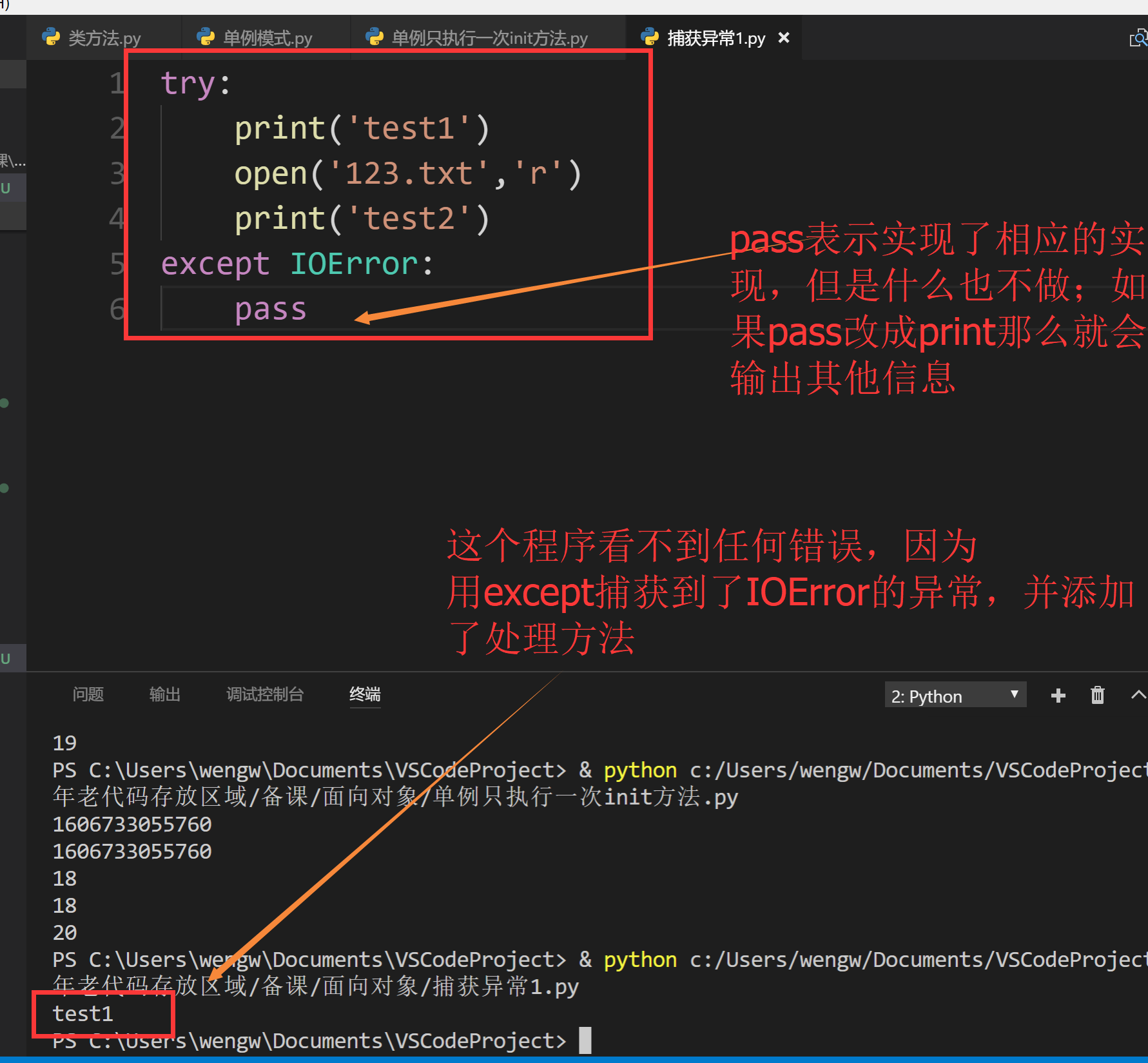Click the Python logo on the 单例模式.py tab
Image resolution: width=1148 pixels, height=1063 pixels.
click(205, 37)
